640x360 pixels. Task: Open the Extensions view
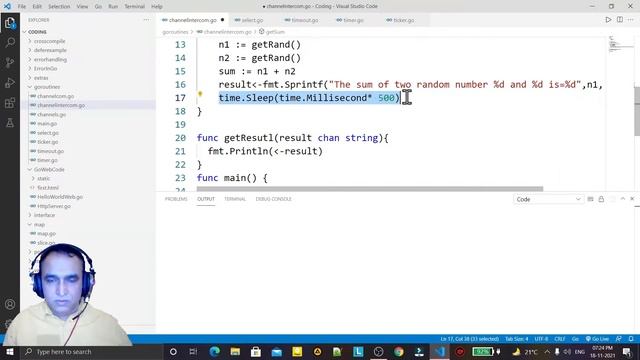point(10,102)
